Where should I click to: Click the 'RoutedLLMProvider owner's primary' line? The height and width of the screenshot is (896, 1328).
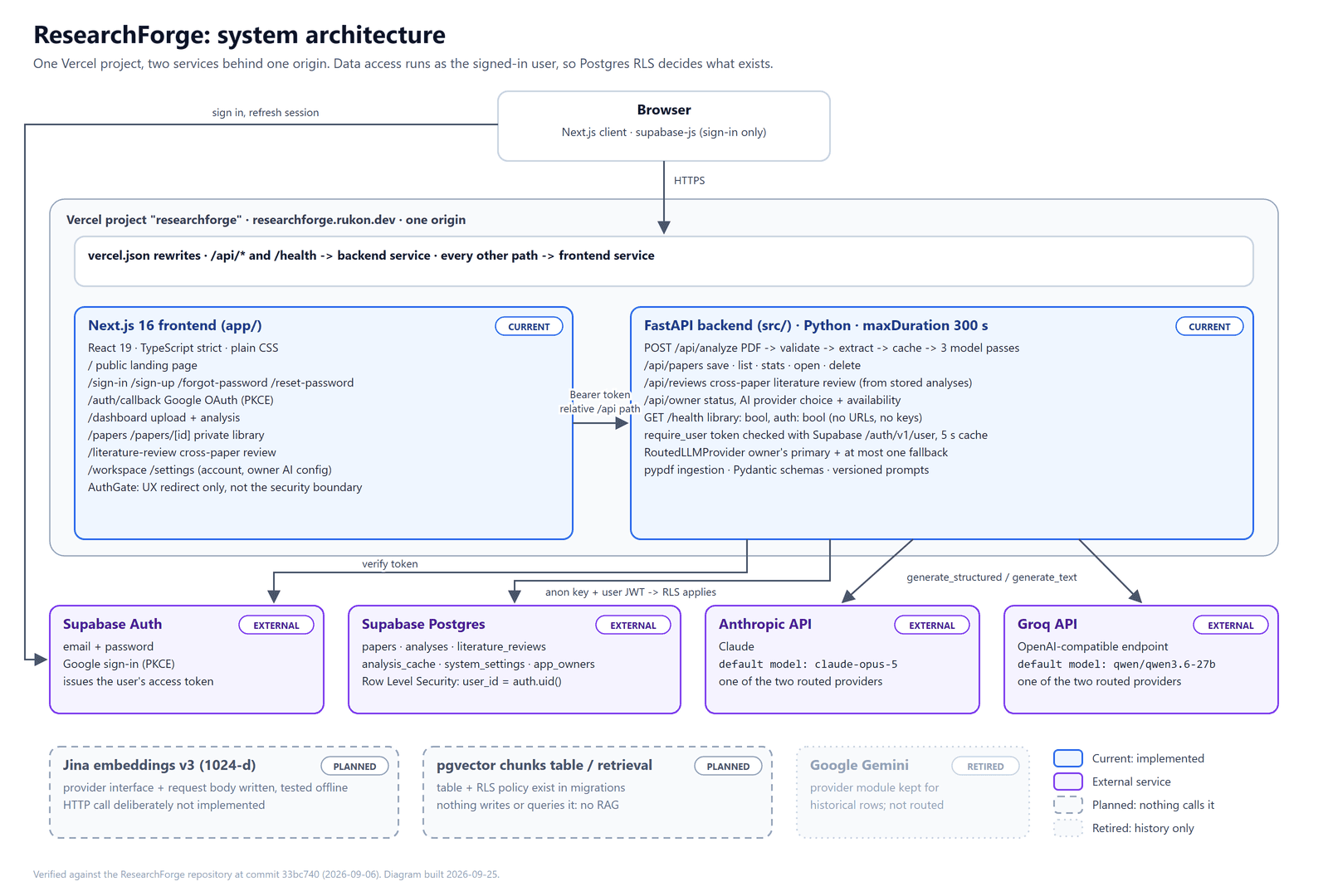click(796, 452)
